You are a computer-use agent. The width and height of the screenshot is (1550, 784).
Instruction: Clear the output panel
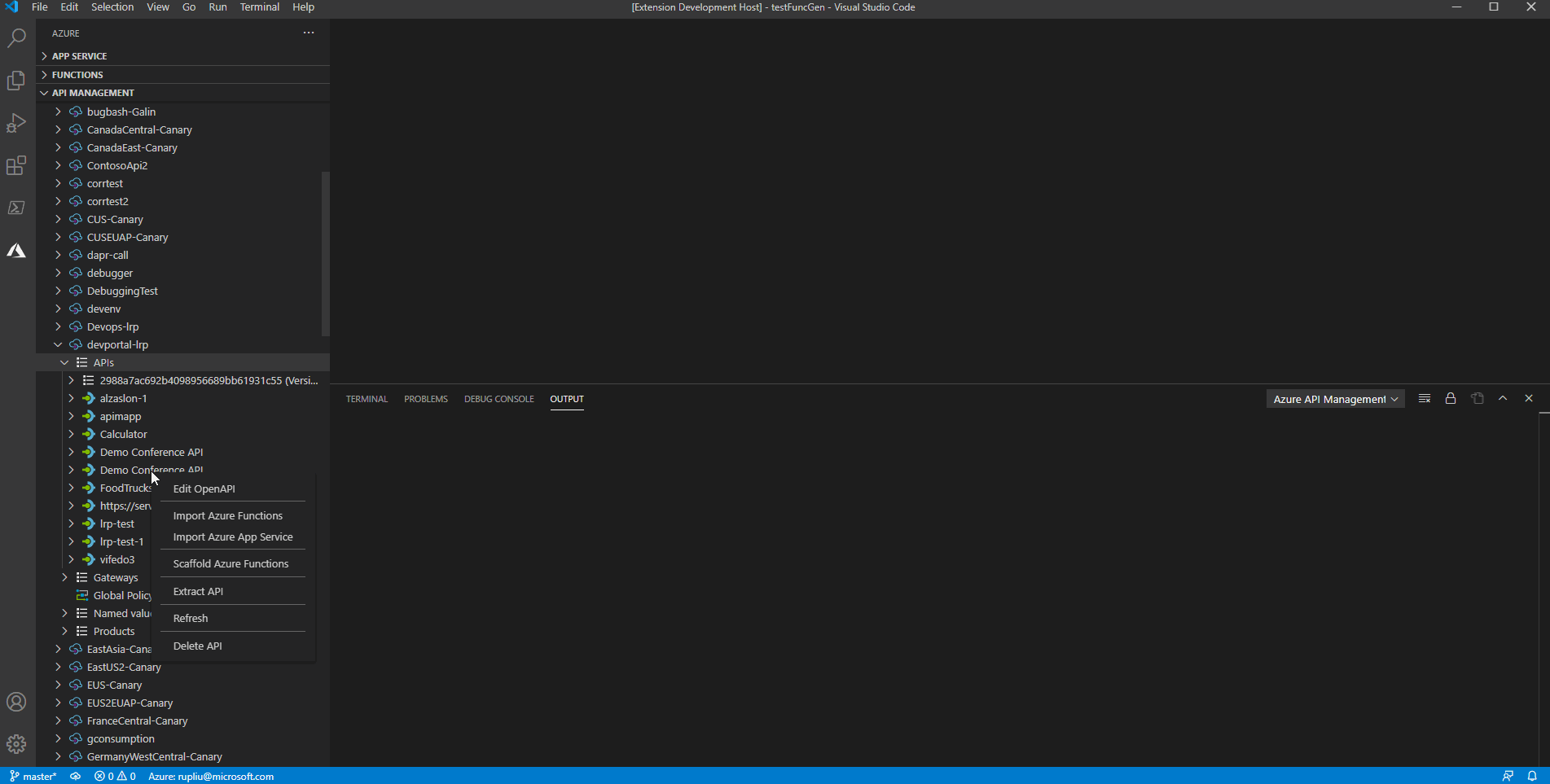(1425, 398)
